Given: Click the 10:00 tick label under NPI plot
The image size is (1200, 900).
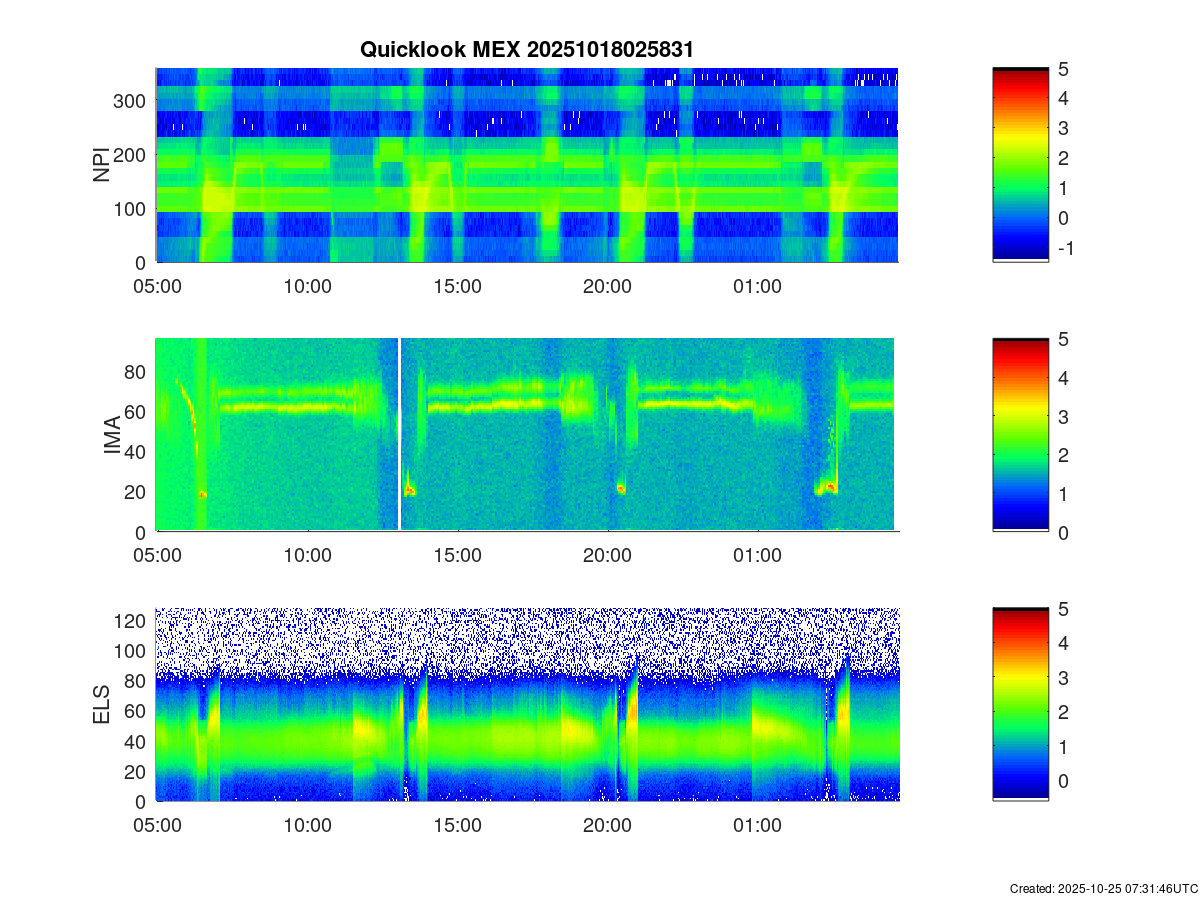Looking at the screenshot, I should [307, 286].
